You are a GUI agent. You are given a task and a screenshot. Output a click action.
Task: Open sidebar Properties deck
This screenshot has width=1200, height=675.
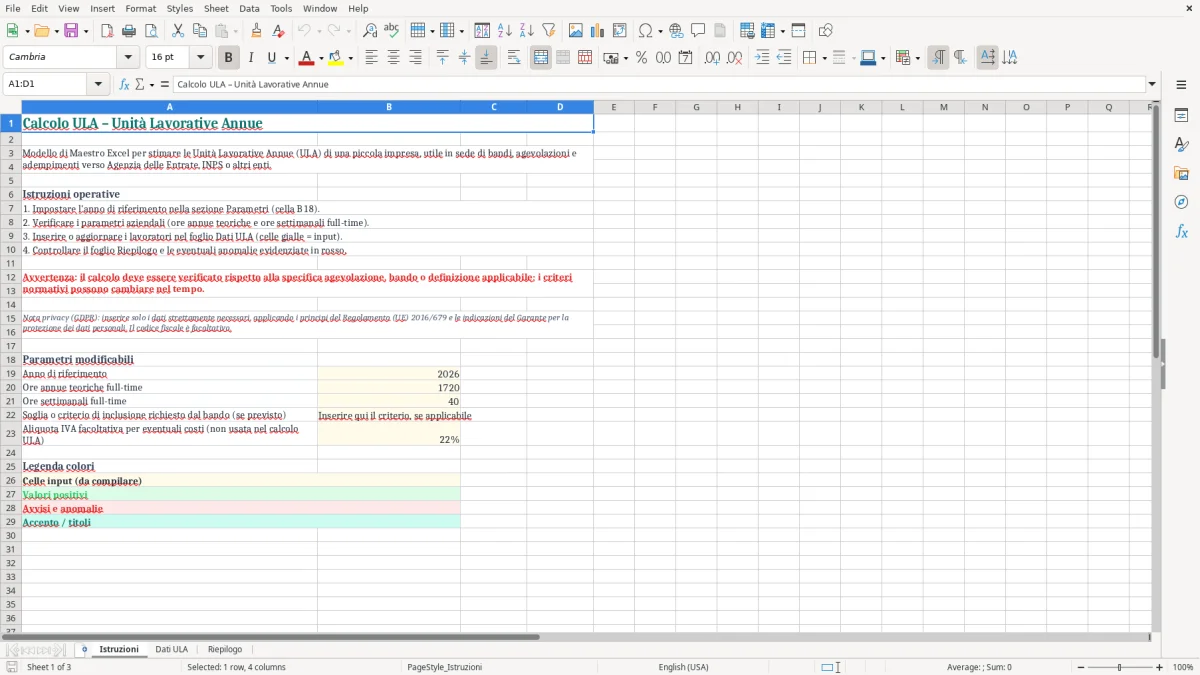point(1181,115)
